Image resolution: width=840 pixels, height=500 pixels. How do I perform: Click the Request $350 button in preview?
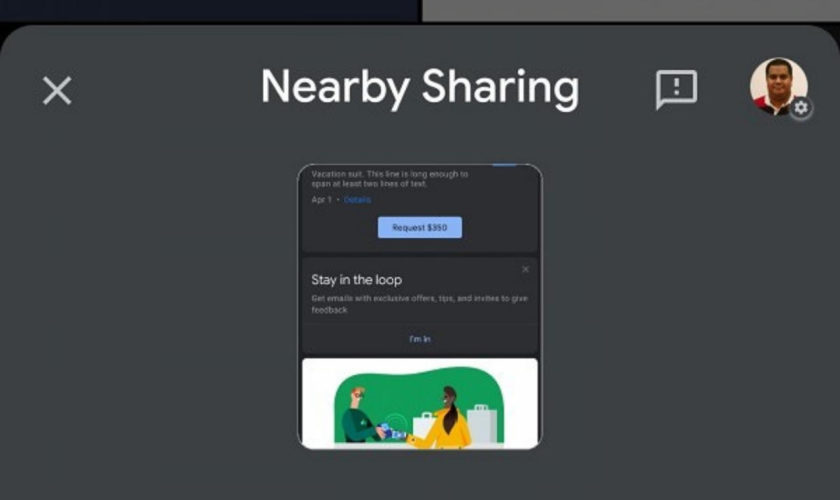pos(419,227)
